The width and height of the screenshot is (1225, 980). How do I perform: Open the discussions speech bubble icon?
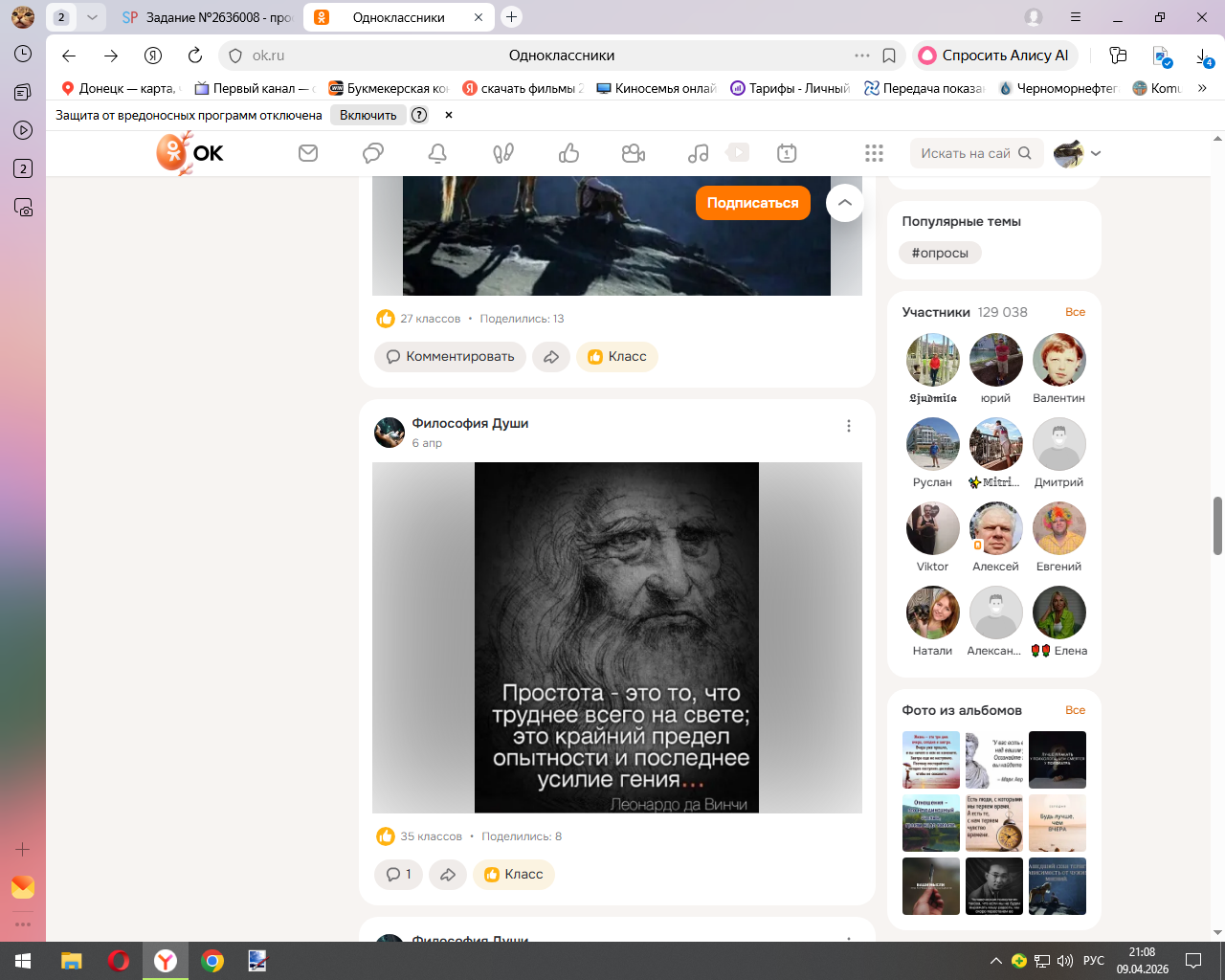point(373,153)
